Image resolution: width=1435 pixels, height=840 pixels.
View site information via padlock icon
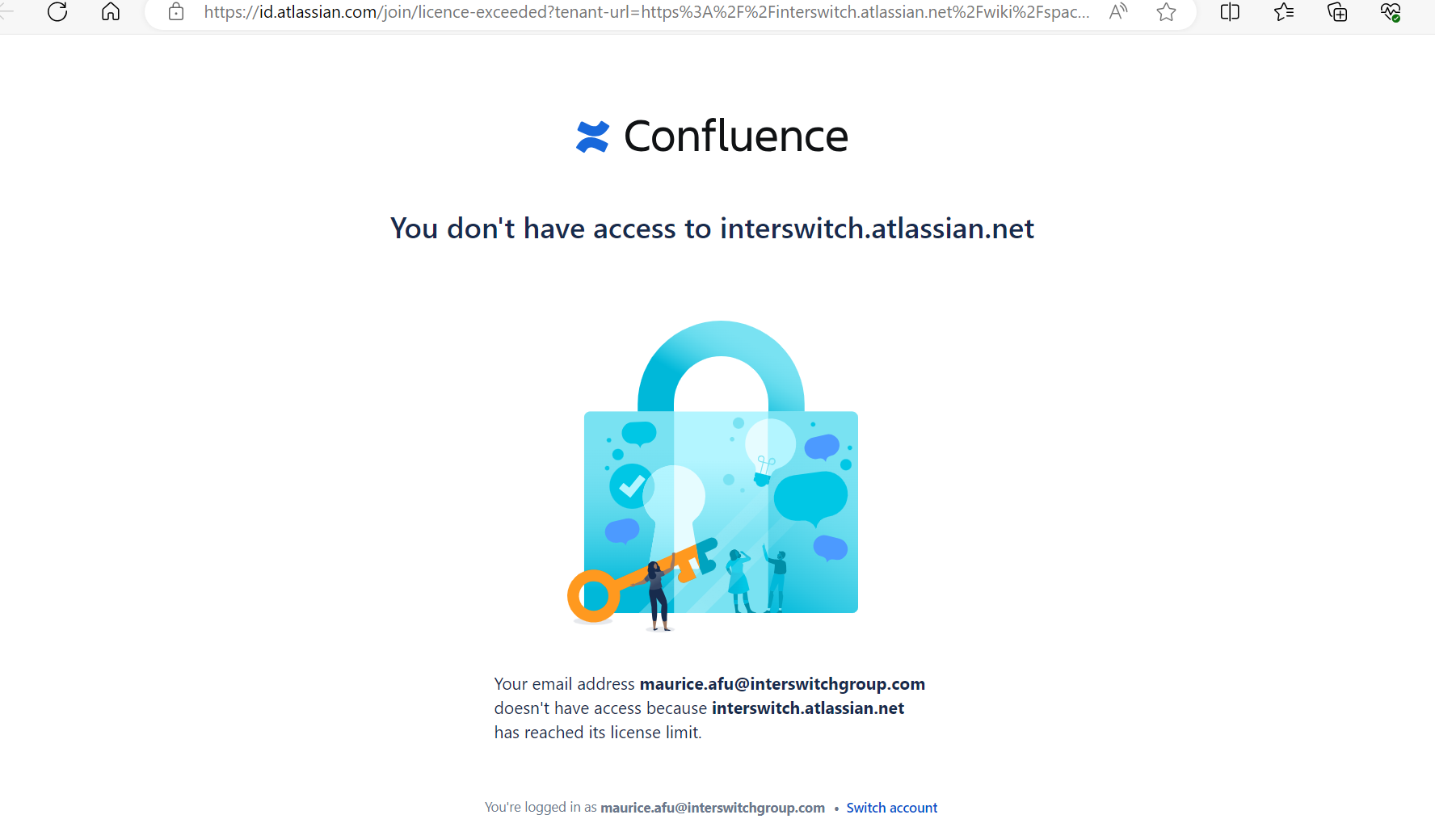176,12
